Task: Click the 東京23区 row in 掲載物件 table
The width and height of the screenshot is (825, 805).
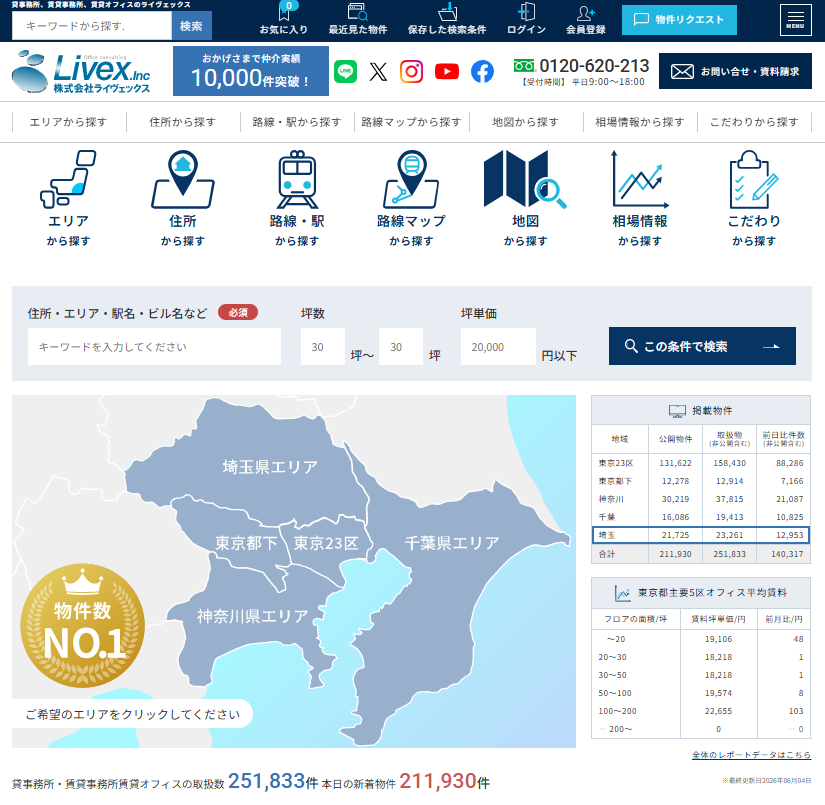Action: (x=701, y=463)
